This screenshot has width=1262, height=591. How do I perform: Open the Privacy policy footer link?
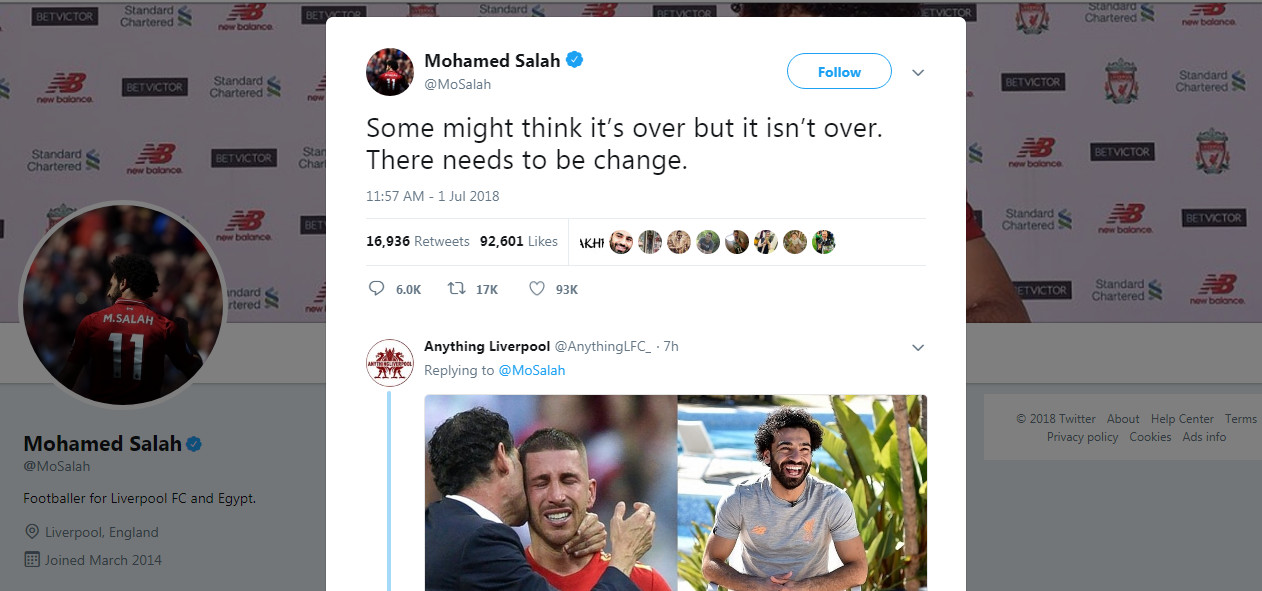point(1083,437)
